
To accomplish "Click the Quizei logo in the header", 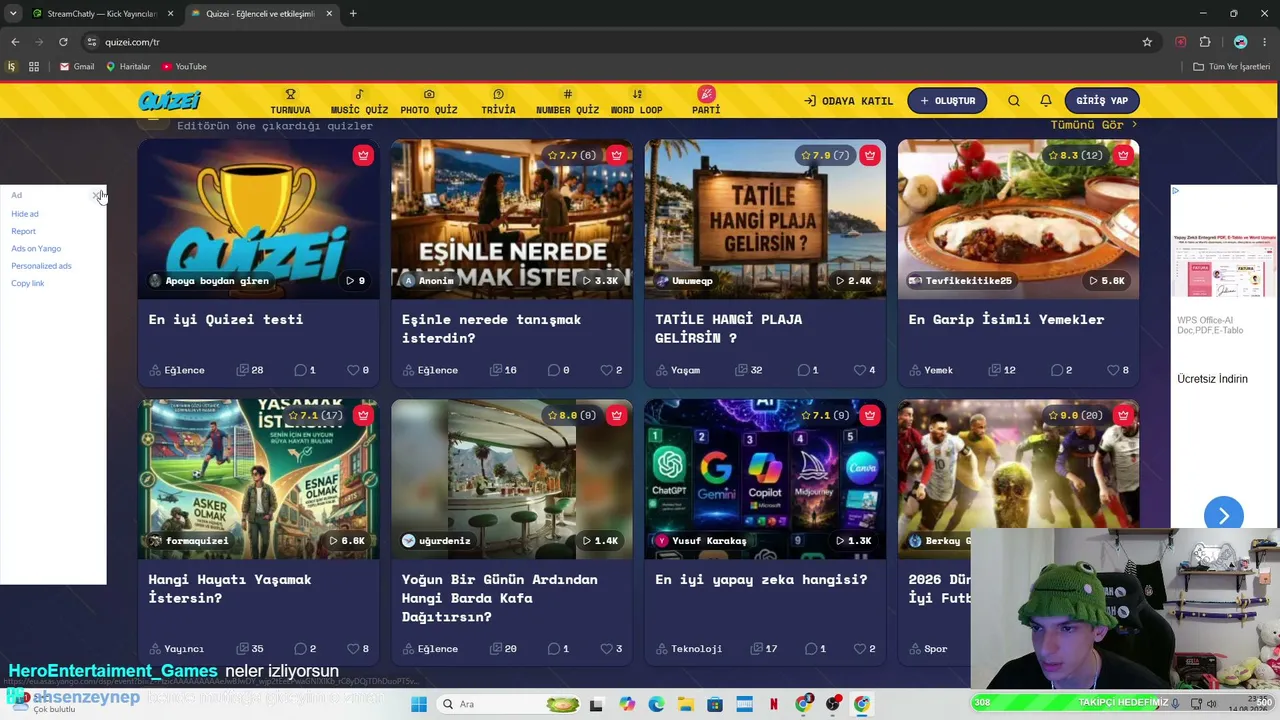I will pos(169,100).
